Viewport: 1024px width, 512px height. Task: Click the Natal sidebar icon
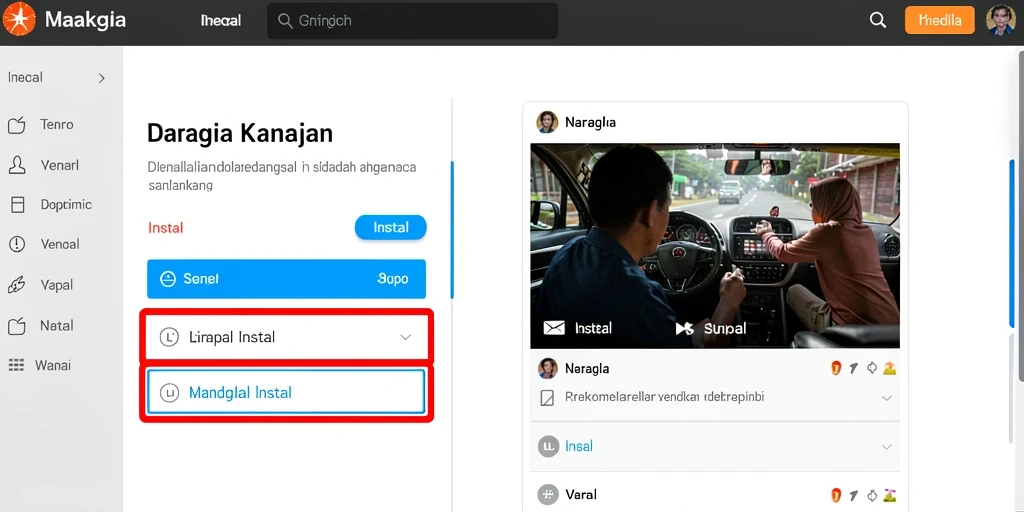[16, 325]
